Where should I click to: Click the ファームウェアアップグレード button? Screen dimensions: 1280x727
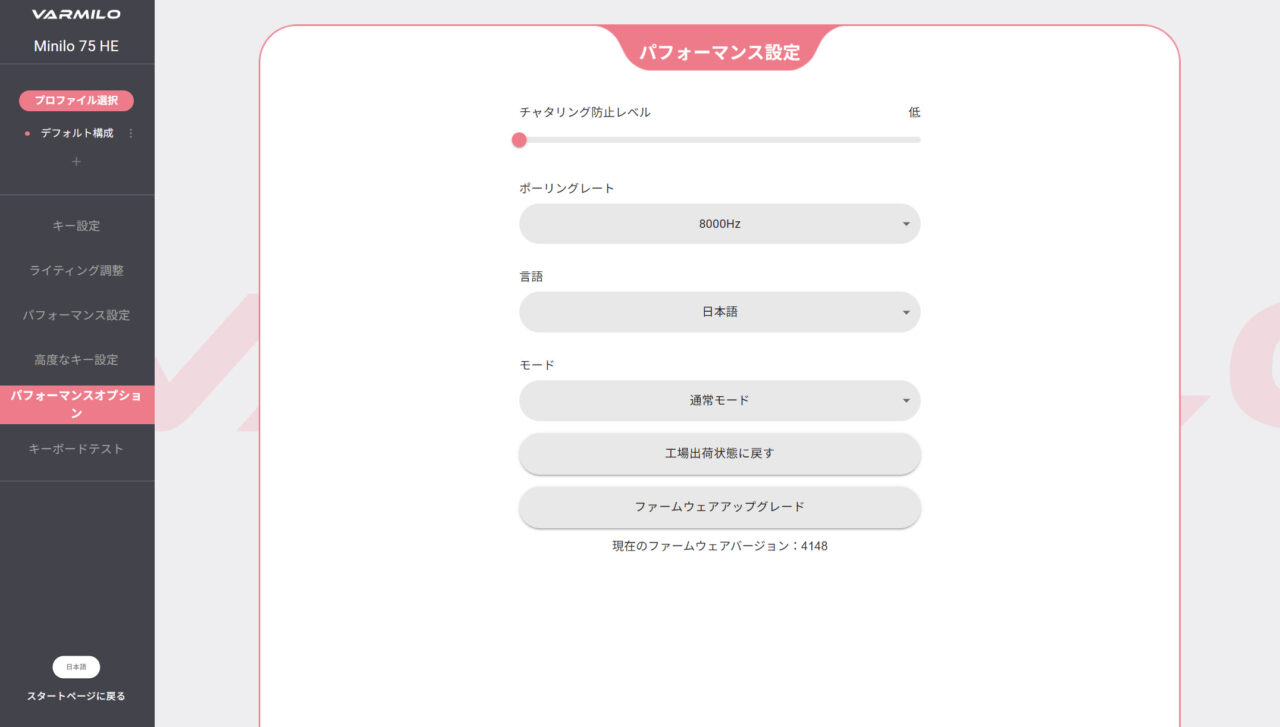[x=720, y=507]
